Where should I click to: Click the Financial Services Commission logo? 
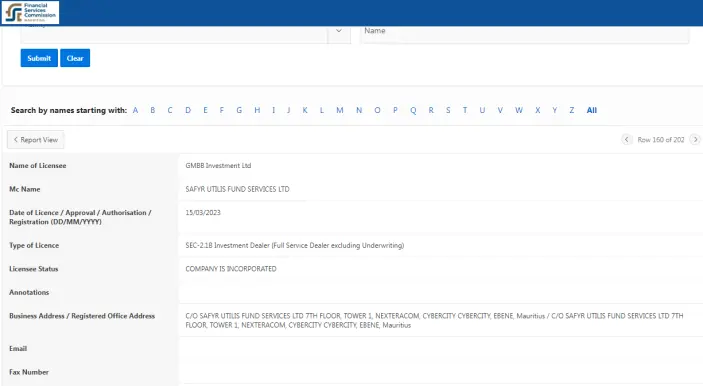pyautogui.click(x=30, y=12)
